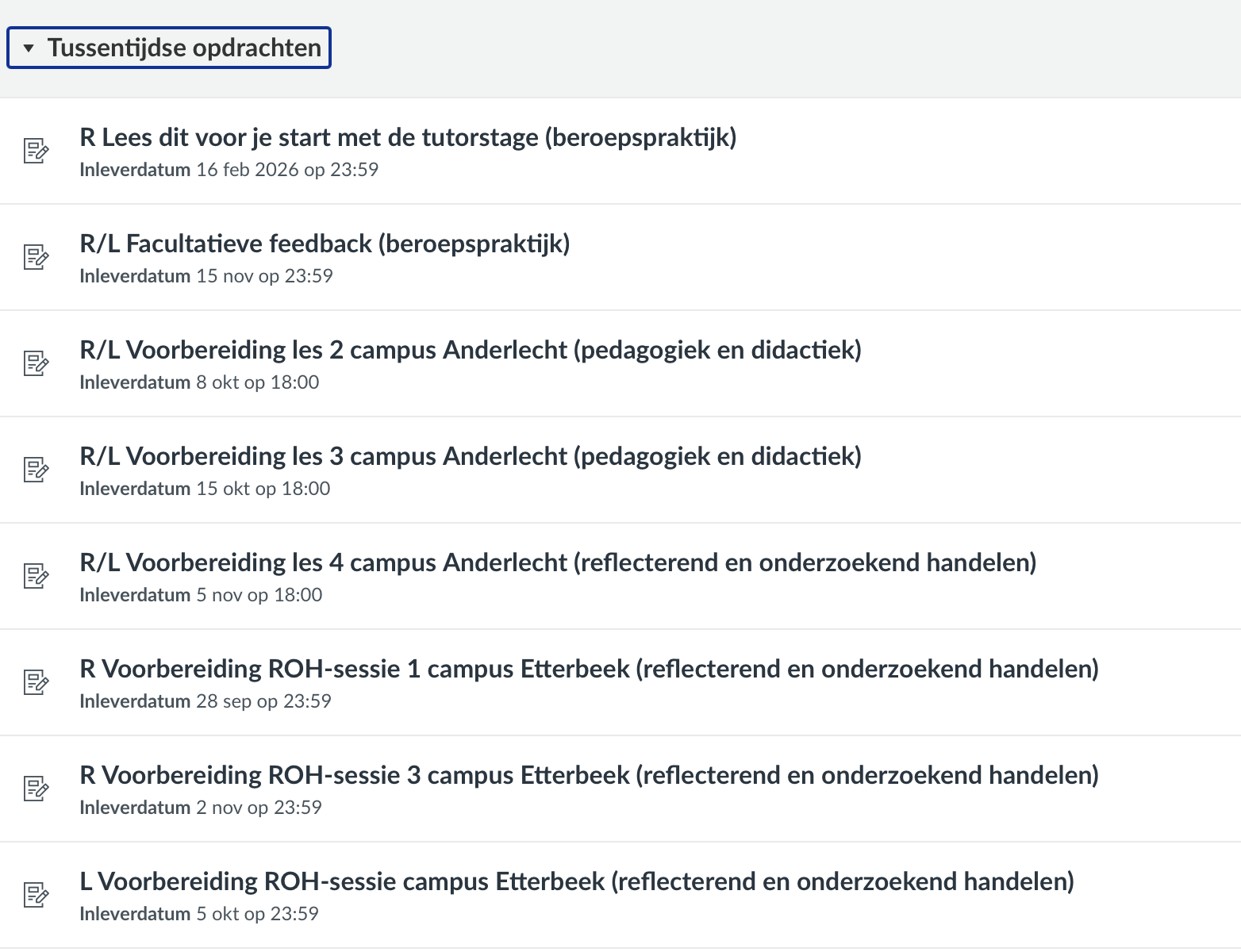Open R/L Facultatieve feedback assignment
This screenshot has height=952, width=1241.
point(325,244)
